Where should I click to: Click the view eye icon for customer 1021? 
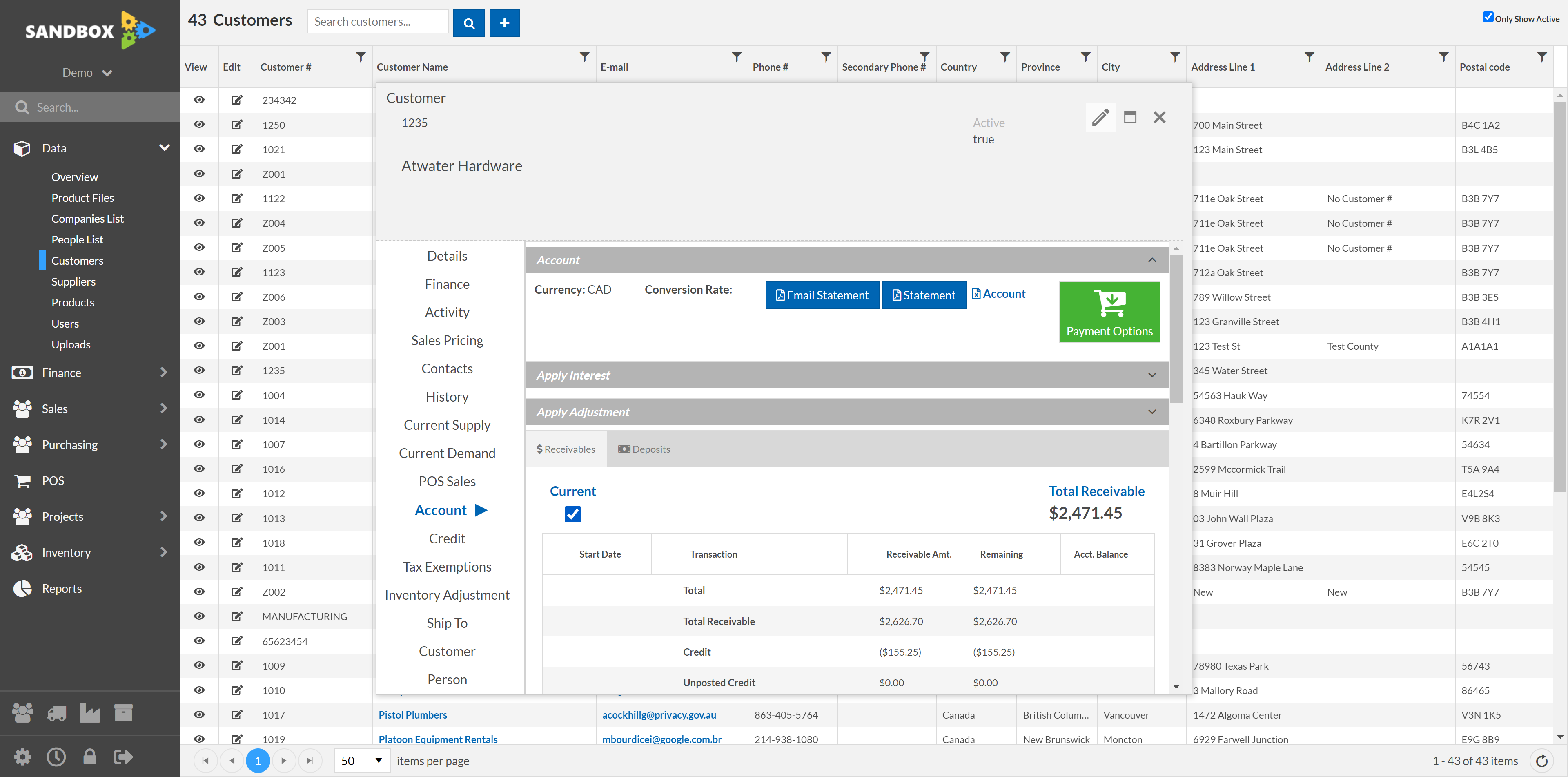(x=199, y=149)
